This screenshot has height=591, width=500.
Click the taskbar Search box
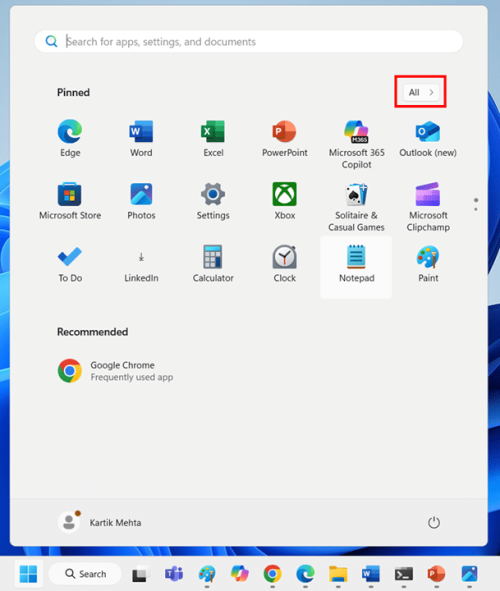click(85, 574)
